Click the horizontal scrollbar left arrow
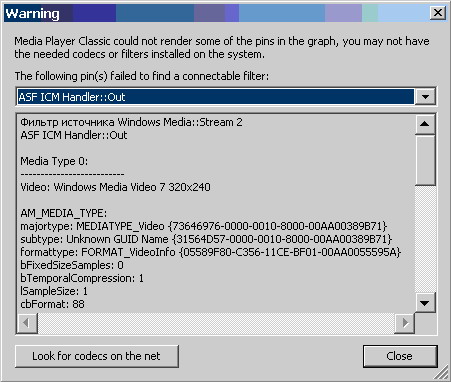This screenshot has width=451, height=382. click(x=27, y=323)
